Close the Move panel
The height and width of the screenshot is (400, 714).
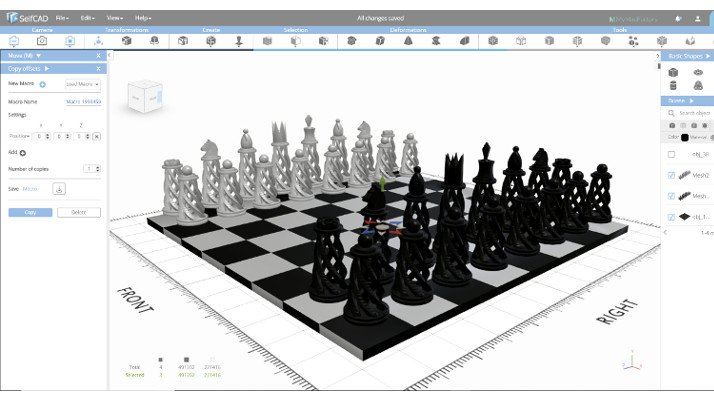tap(98, 56)
